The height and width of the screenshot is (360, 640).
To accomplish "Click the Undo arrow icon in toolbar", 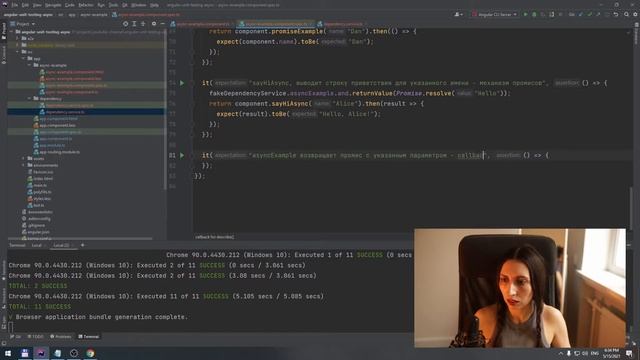I will (x=616, y=14).
